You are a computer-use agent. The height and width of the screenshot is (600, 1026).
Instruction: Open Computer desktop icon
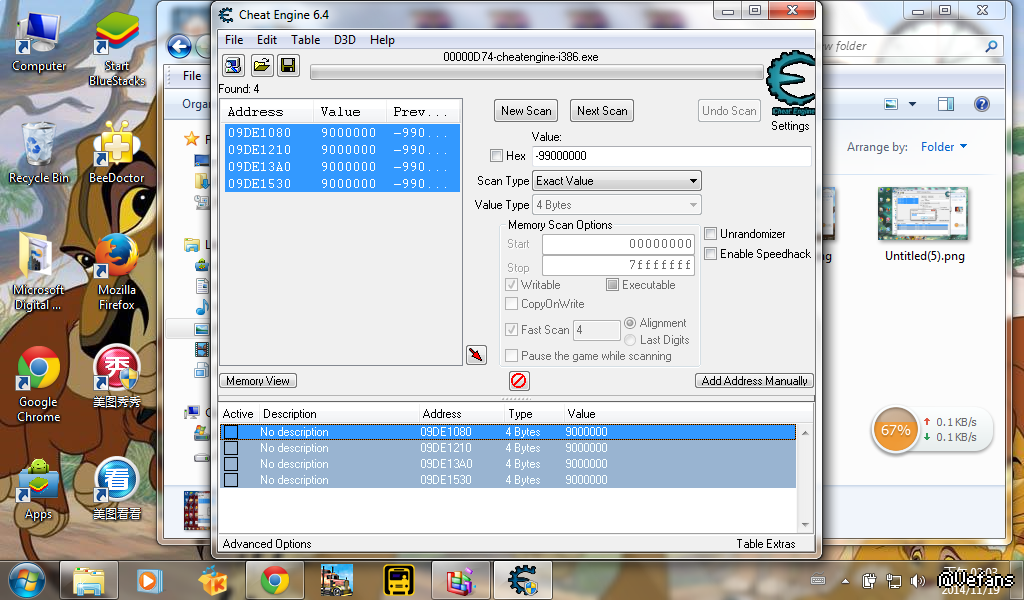coord(39,43)
